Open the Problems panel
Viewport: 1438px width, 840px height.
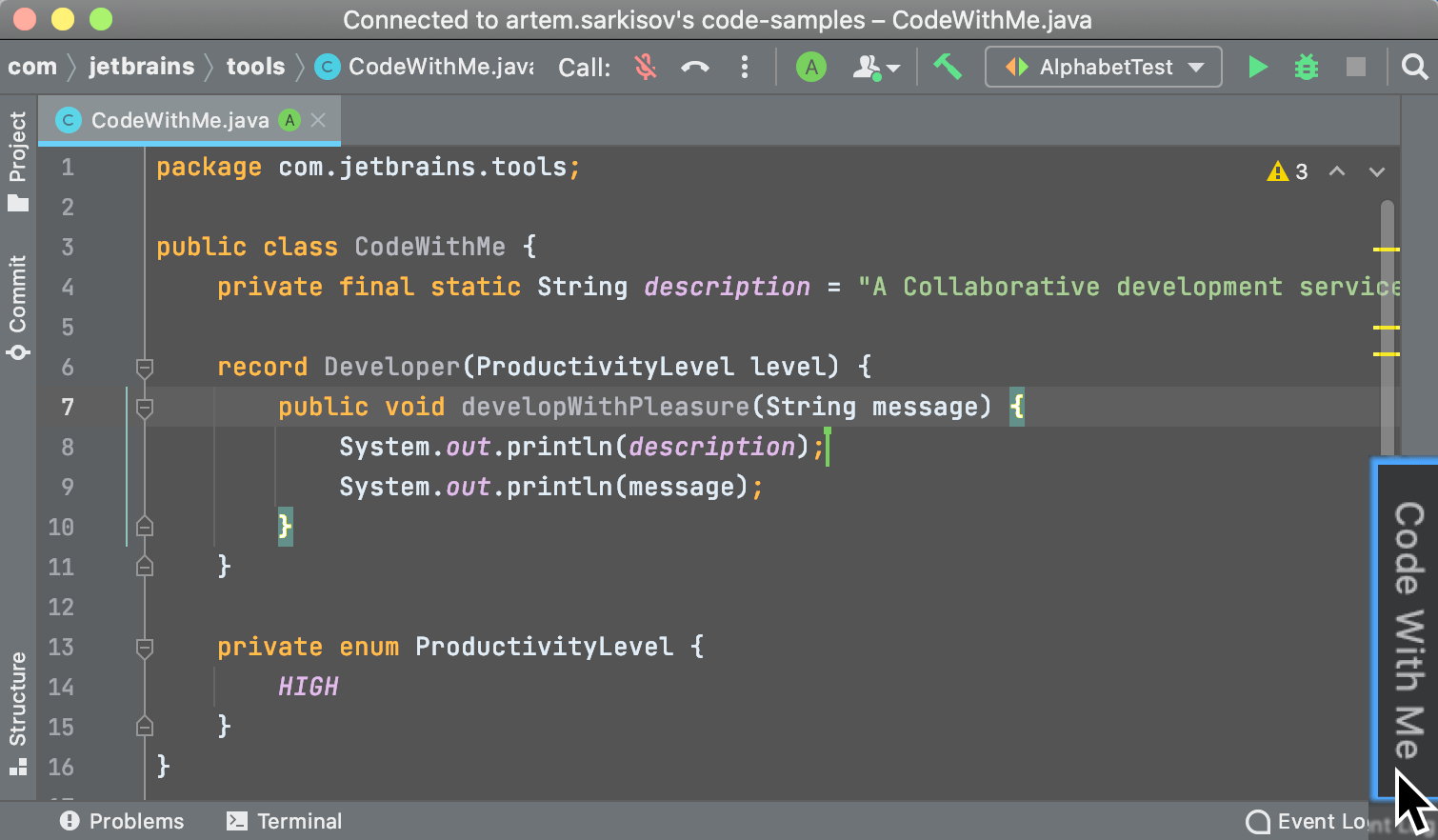pyautogui.click(x=122, y=821)
